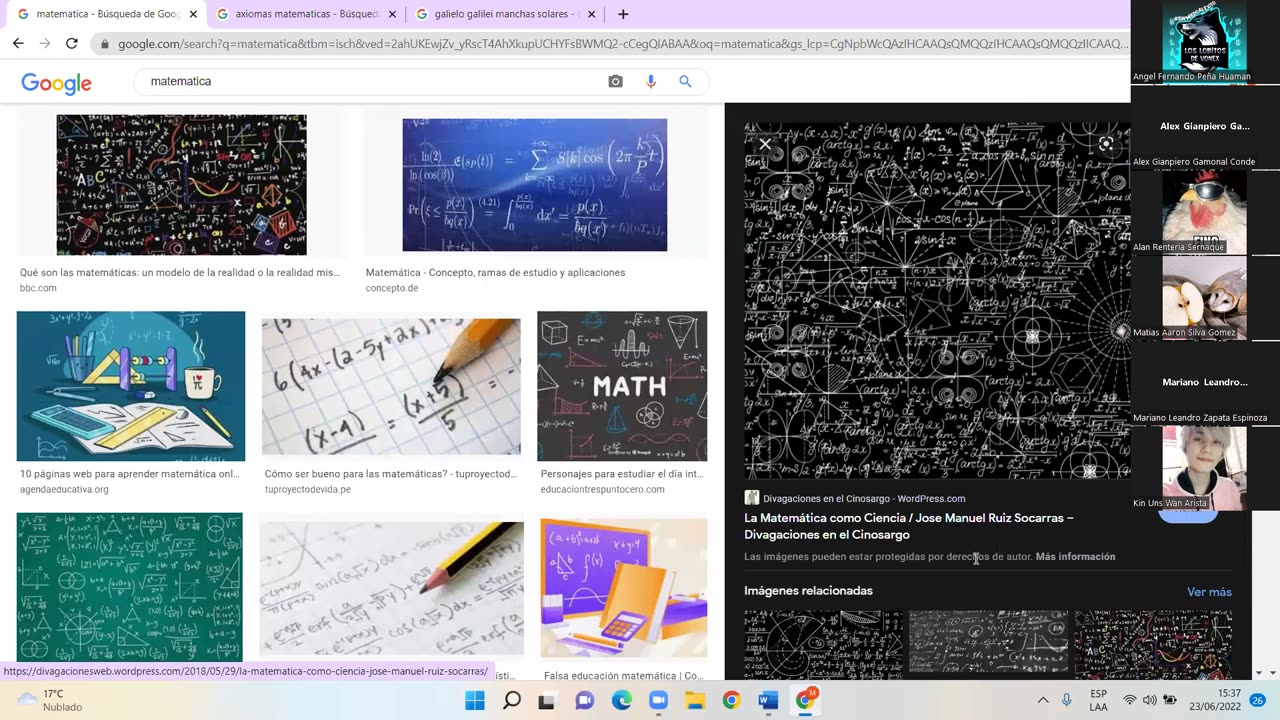1280x720 pixels.
Task: Switch to the 'axiomas matematicas' tab
Action: pyautogui.click(x=306, y=14)
